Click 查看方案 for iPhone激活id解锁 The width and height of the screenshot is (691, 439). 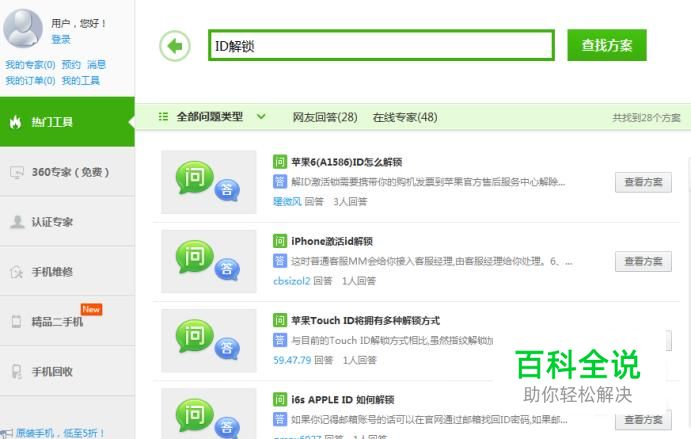(643, 261)
